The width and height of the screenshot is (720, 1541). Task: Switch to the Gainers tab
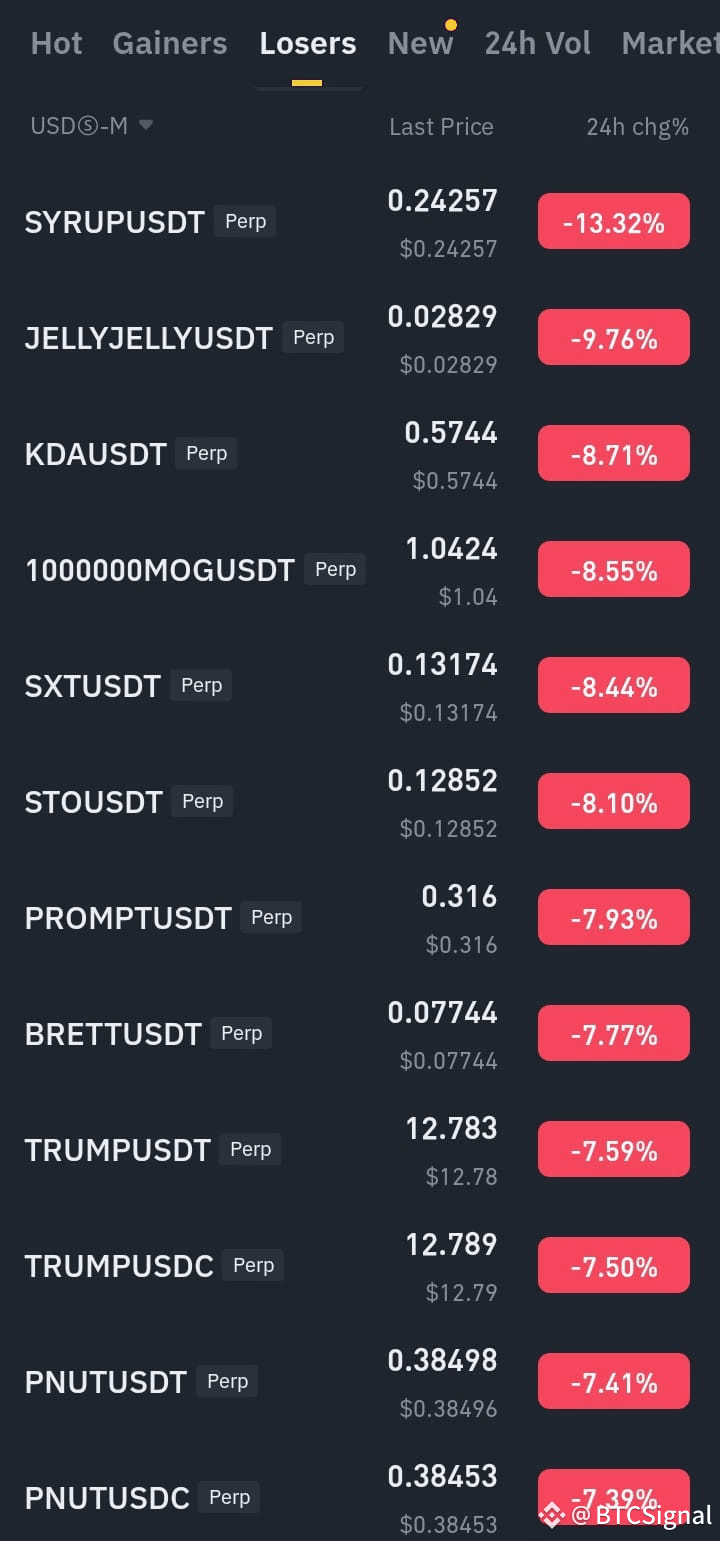(x=170, y=43)
